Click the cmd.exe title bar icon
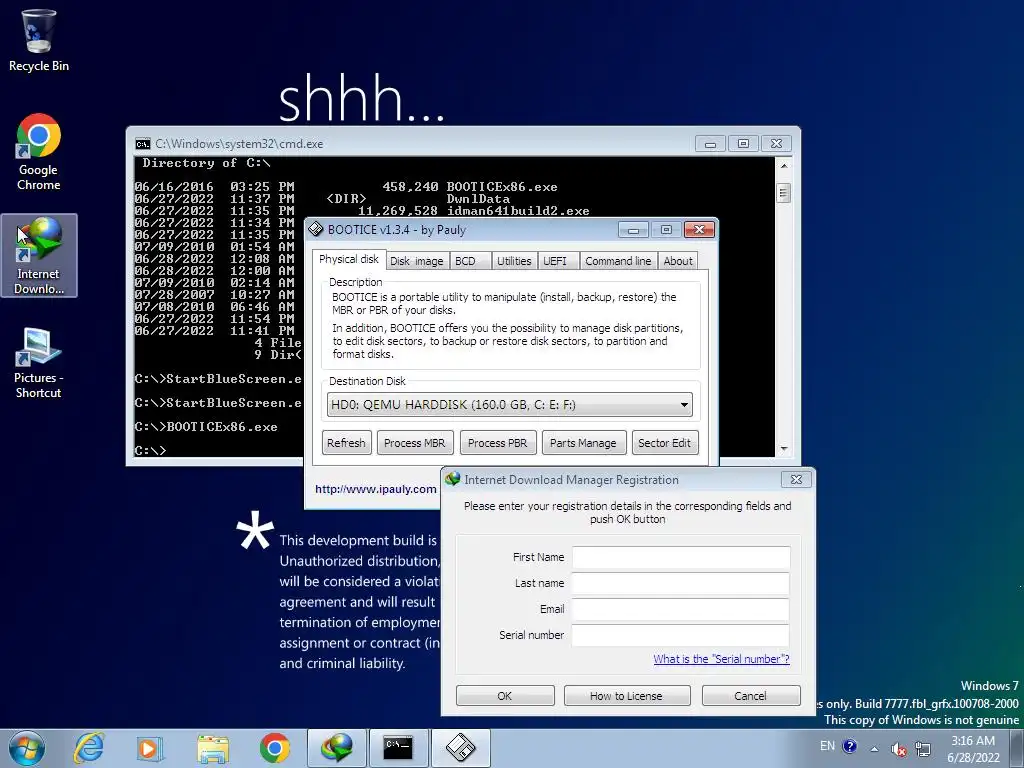This screenshot has width=1024, height=768. (142, 144)
